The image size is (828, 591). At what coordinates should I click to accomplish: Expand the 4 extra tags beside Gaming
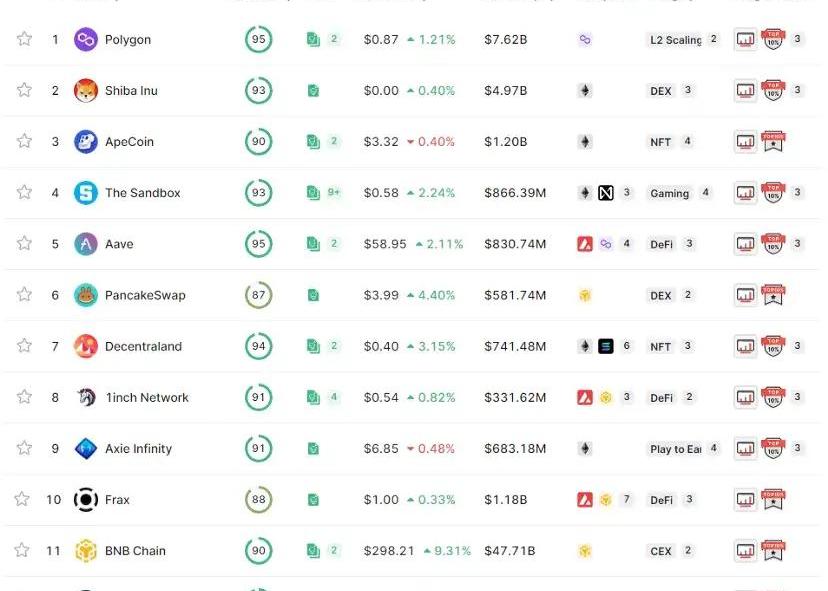(706, 193)
